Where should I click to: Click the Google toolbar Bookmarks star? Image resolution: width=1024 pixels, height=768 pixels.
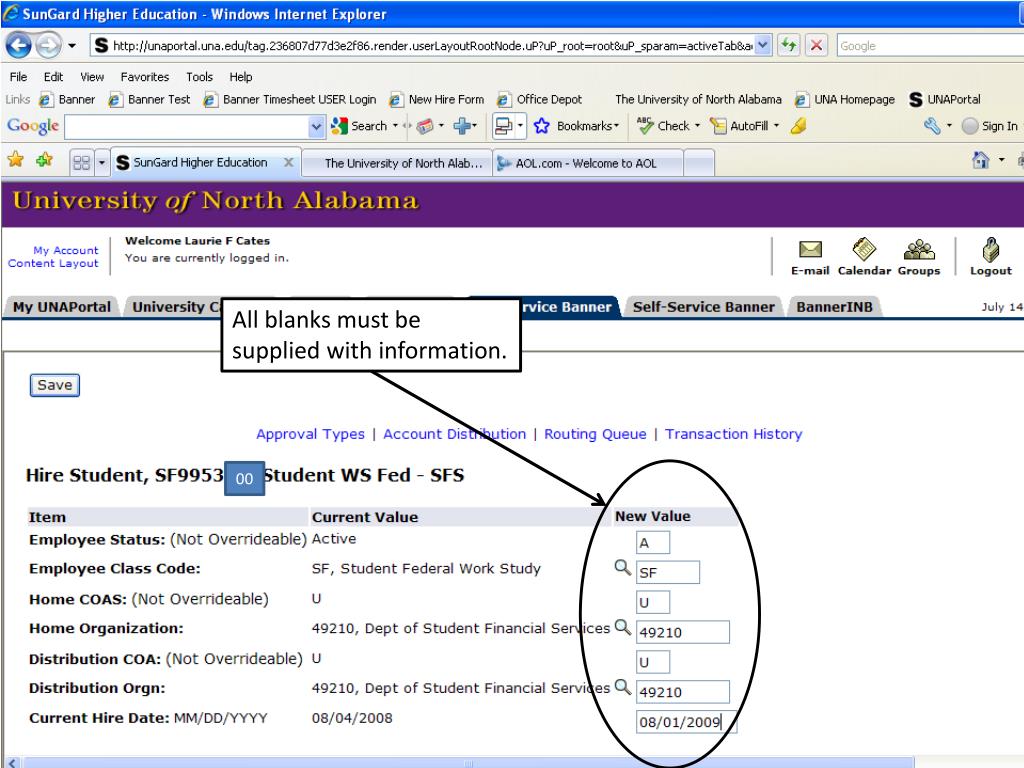(541, 126)
